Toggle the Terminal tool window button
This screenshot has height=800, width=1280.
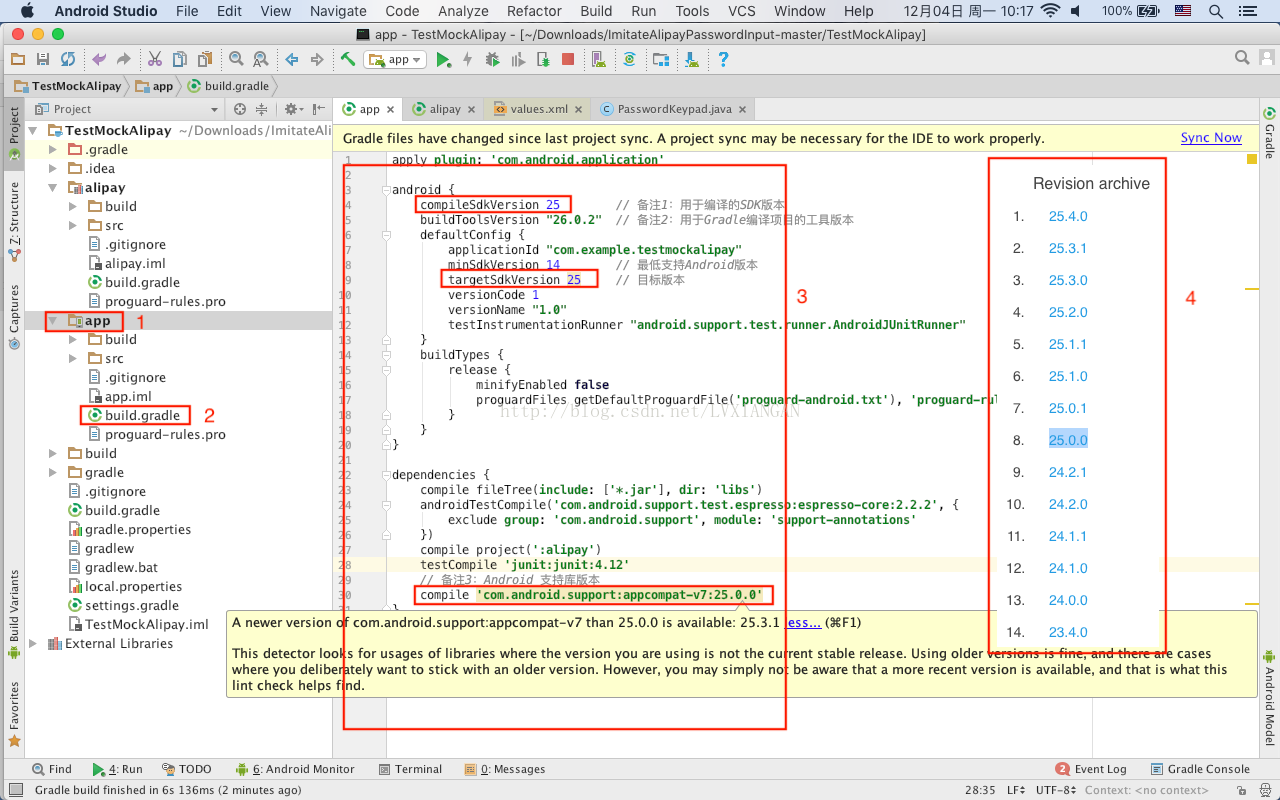[x=410, y=769]
